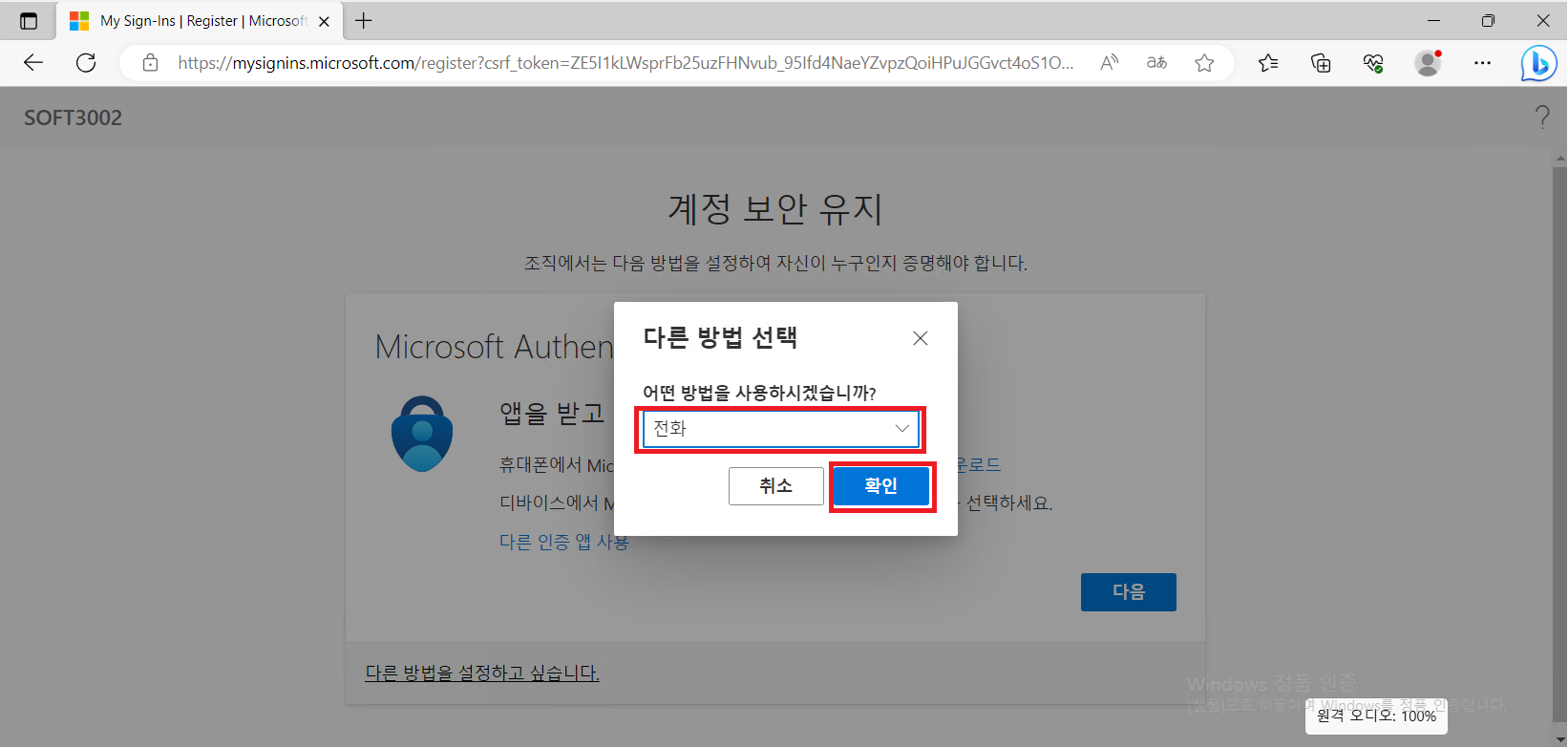
Task: Click the Microsoft Authenticator app icon
Action: (x=422, y=434)
